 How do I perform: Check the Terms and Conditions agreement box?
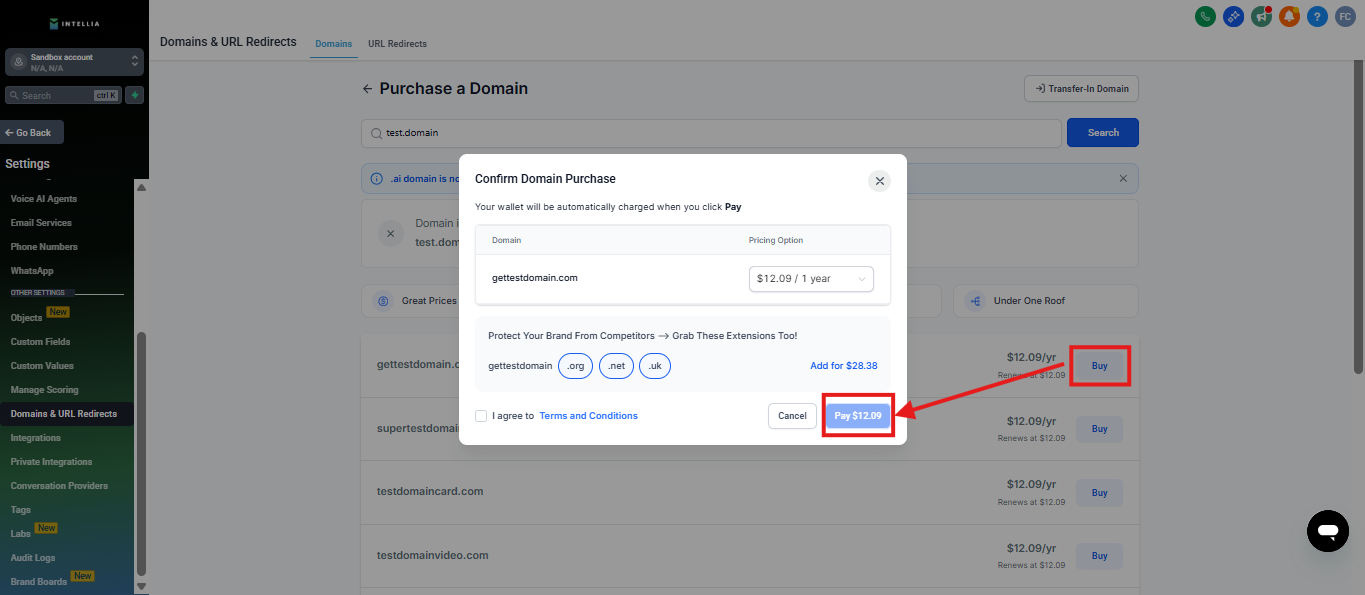[482, 416]
